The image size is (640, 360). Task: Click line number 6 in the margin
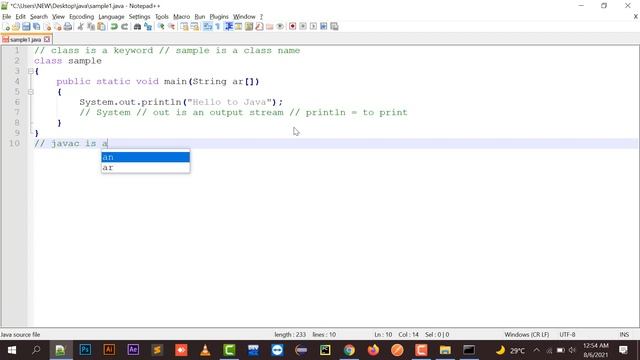[17, 102]
